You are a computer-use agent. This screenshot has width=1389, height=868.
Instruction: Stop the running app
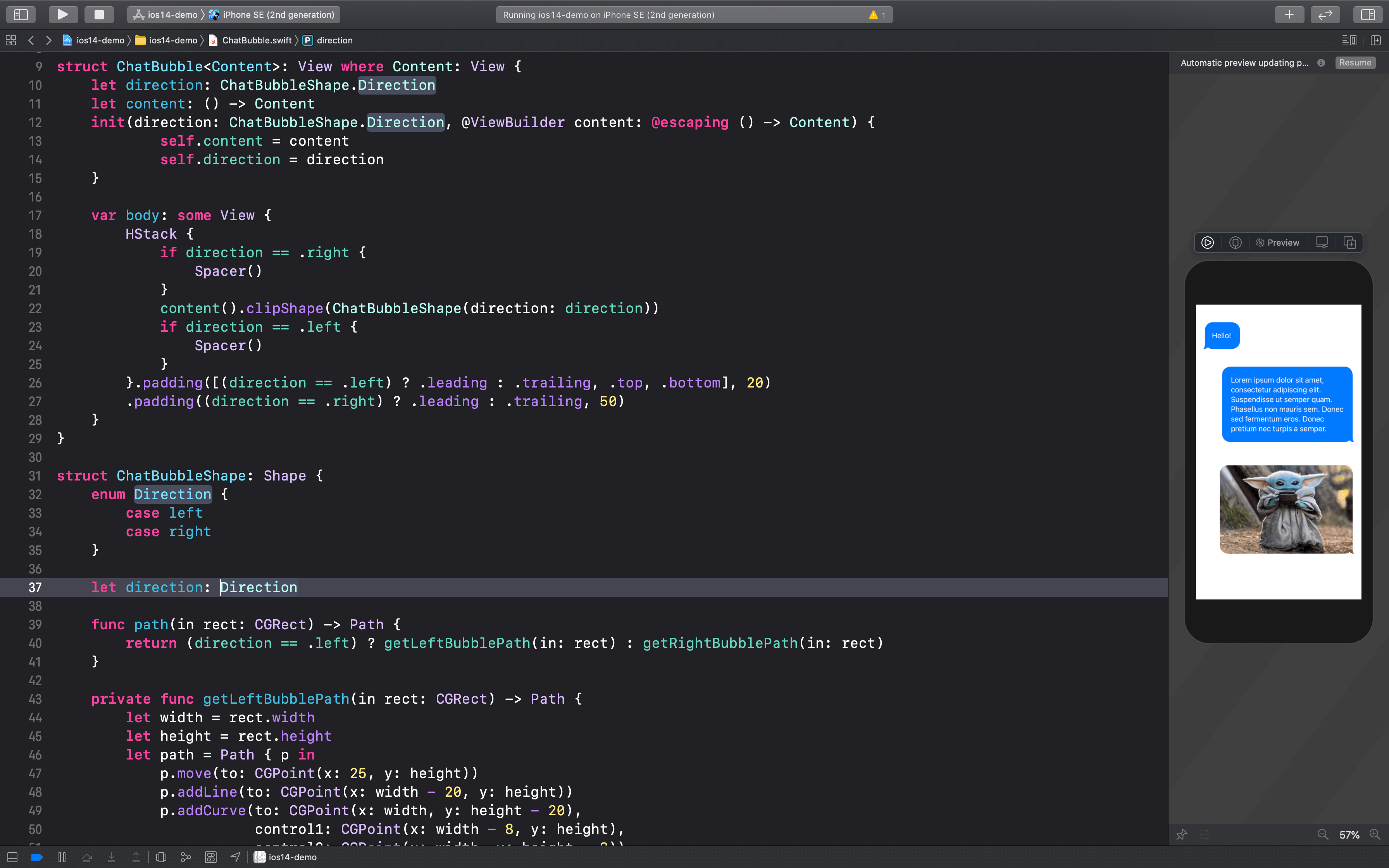point(99,14)
